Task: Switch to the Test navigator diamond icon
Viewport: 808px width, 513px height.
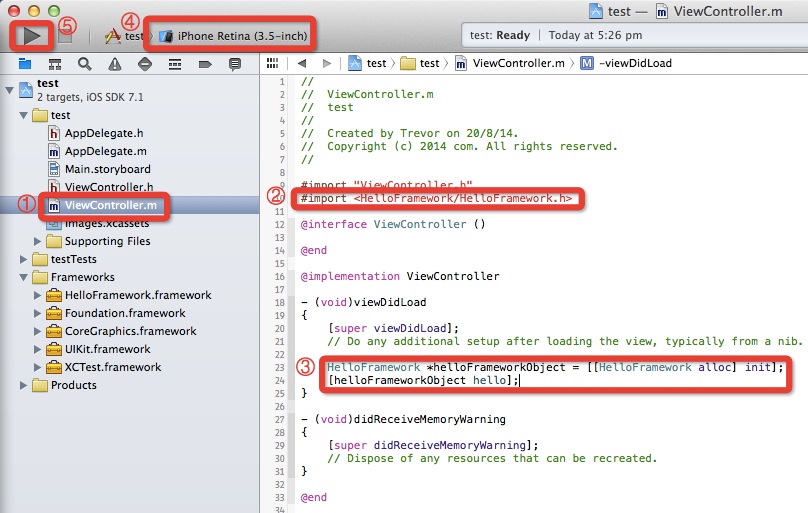Action: tap(145, 63)
